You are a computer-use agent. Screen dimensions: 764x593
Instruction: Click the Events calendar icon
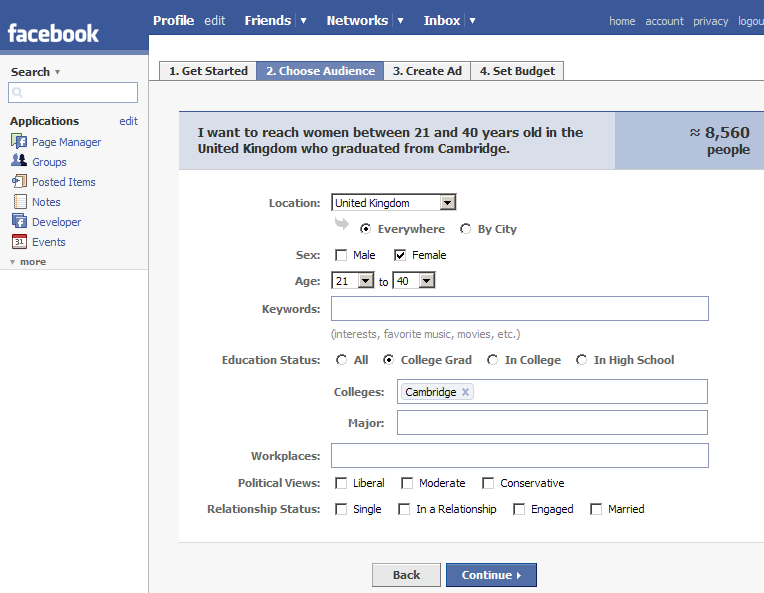tap(19, 241)
